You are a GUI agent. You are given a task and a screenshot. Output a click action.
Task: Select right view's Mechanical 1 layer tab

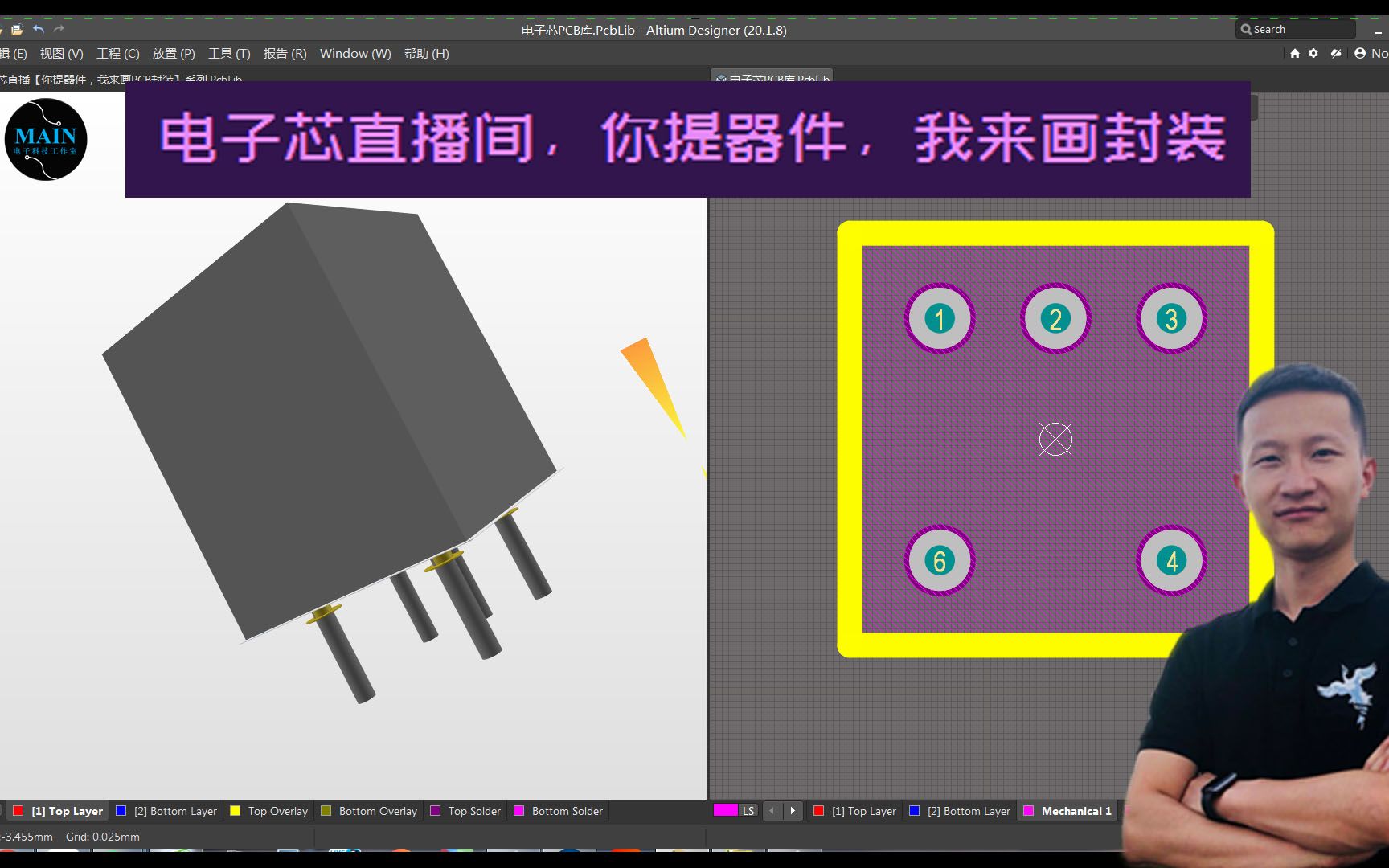point(1067,811)
